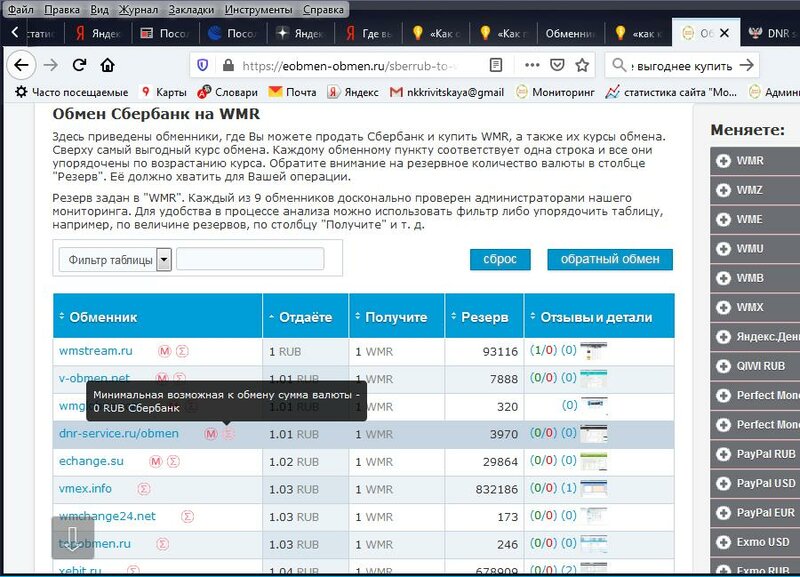Click the plus icon beside WMR in sidebar
Viewport: 800px width, 577px height.
pos(723,161)
